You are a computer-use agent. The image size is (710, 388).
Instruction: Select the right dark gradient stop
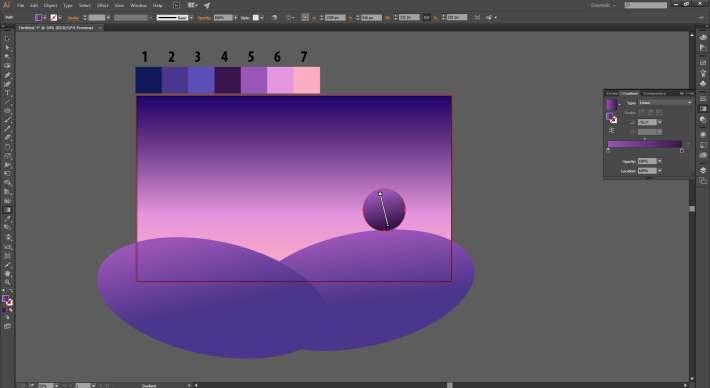pyautogui.click(x=682, y=151)
